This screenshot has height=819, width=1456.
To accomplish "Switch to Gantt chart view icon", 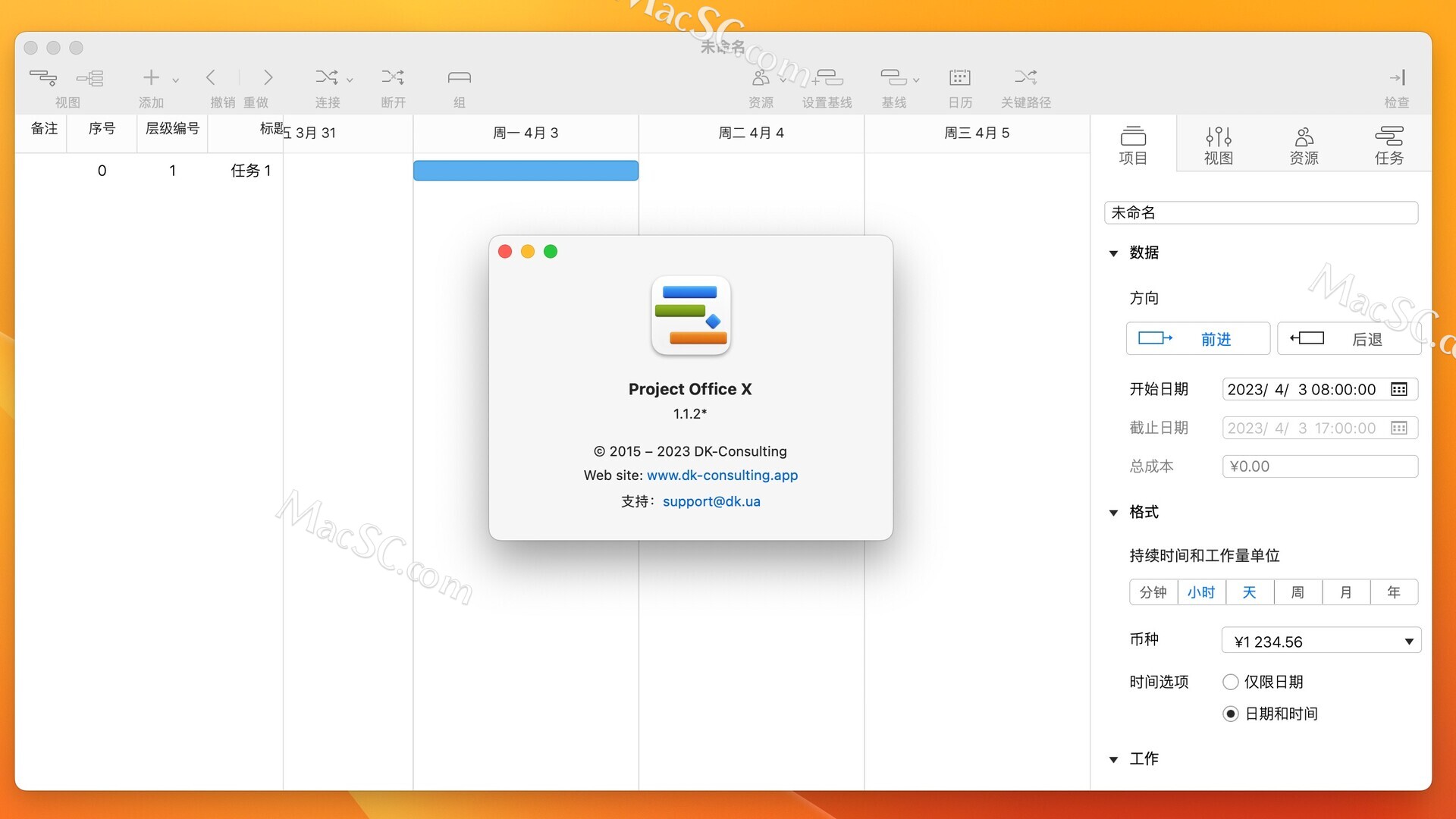I will pyautogui.click(x=43, y=77).
